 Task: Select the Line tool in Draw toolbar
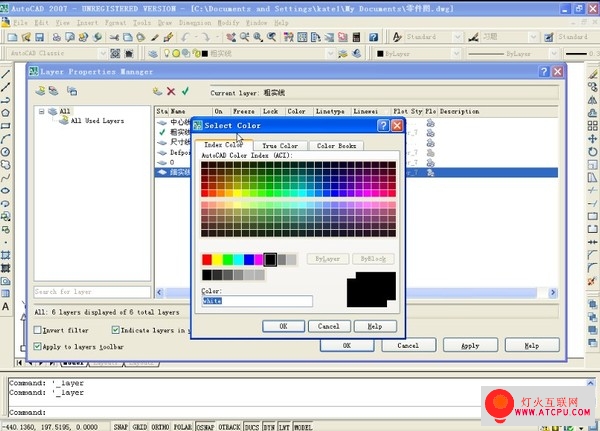point(5,74)
